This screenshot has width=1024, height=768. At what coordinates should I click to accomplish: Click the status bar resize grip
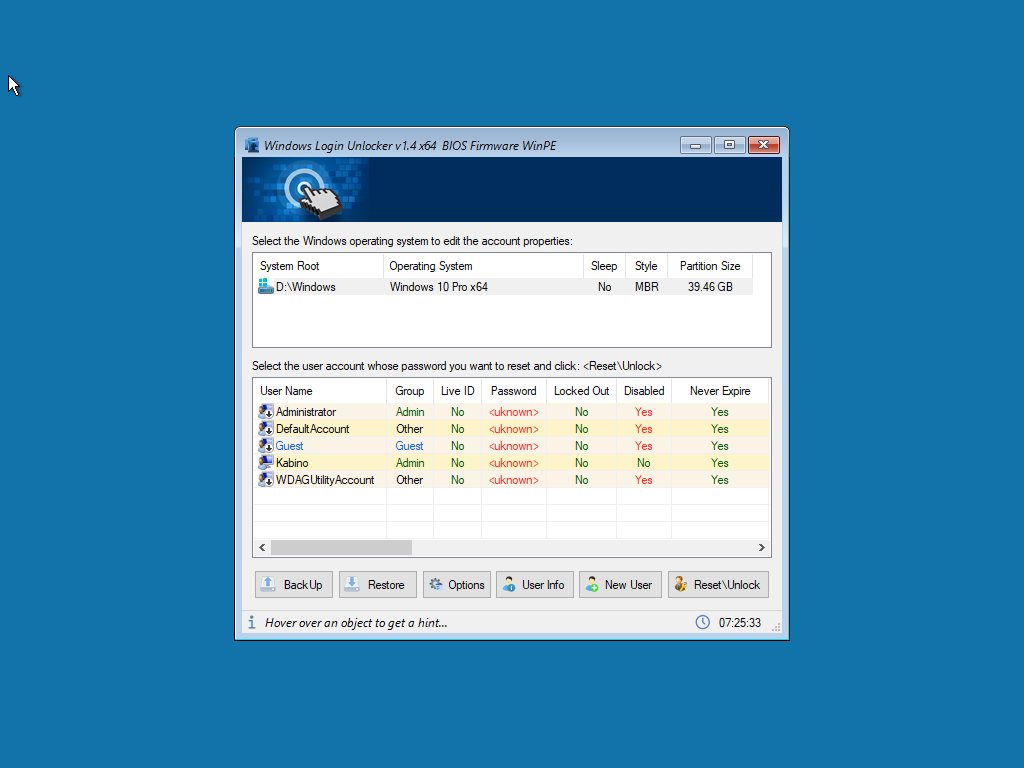click(776, 627)
